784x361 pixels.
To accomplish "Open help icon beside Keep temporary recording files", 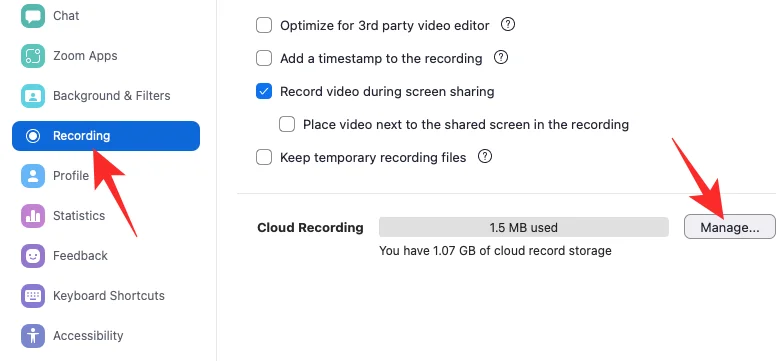I will pyautogui.click(x=485, y=156).
